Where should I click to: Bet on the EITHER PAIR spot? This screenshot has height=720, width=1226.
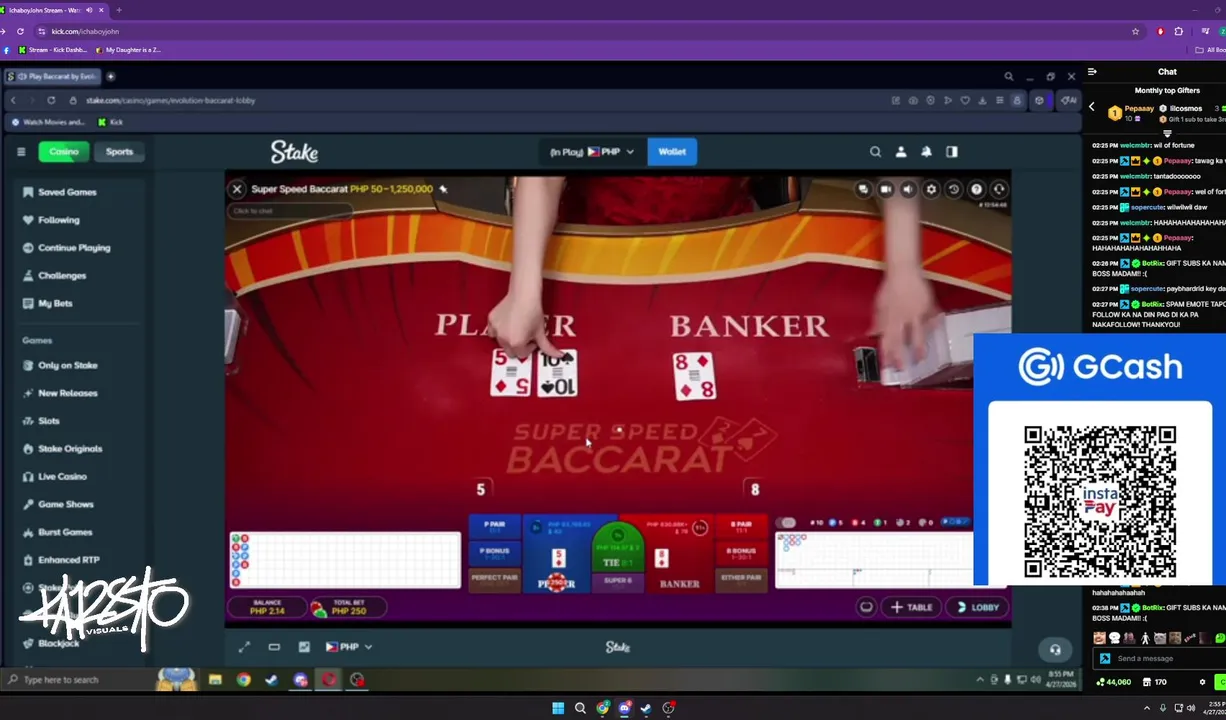[741, 579]
